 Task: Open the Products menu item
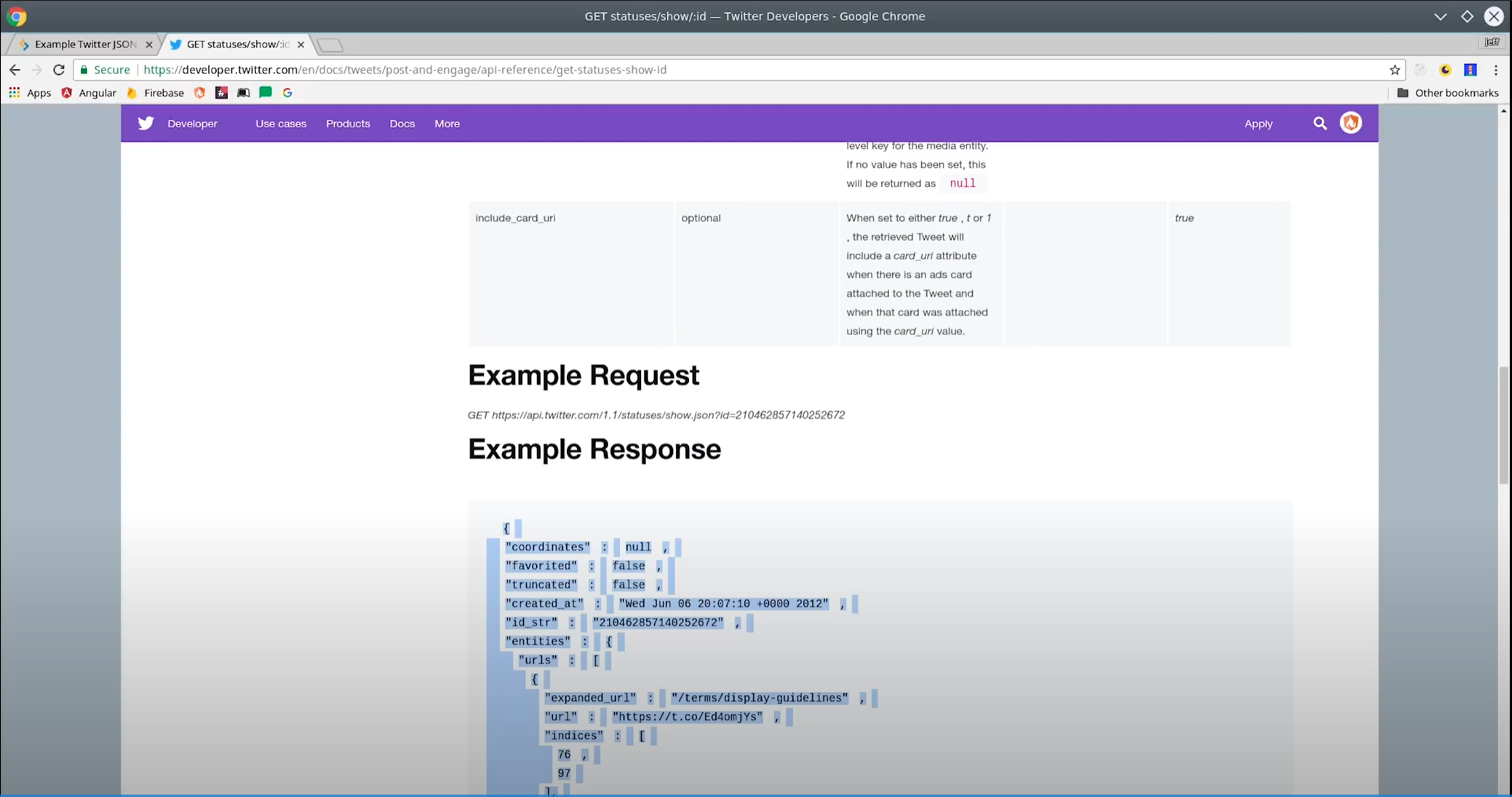[348, 124]
